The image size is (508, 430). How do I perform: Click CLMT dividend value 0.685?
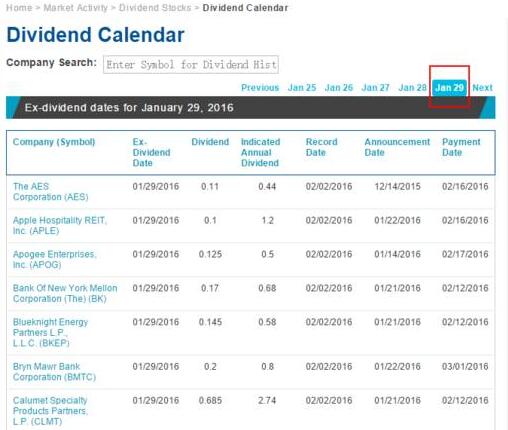coord(210,400)
